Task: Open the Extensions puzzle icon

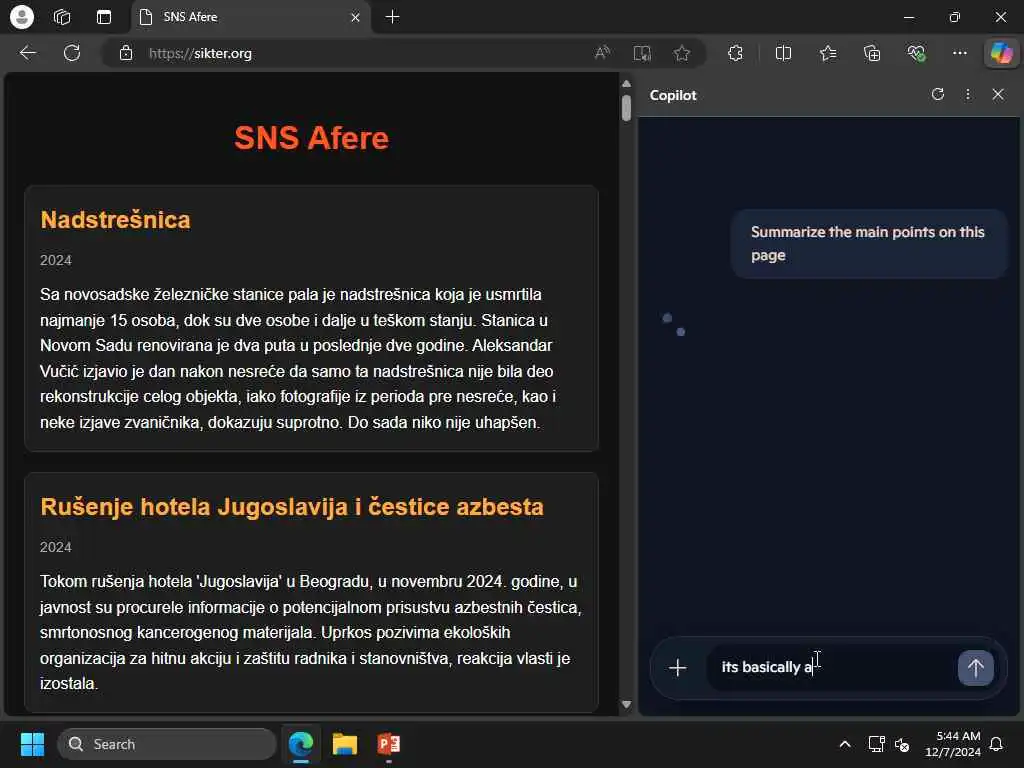Action: coord(735,53)
